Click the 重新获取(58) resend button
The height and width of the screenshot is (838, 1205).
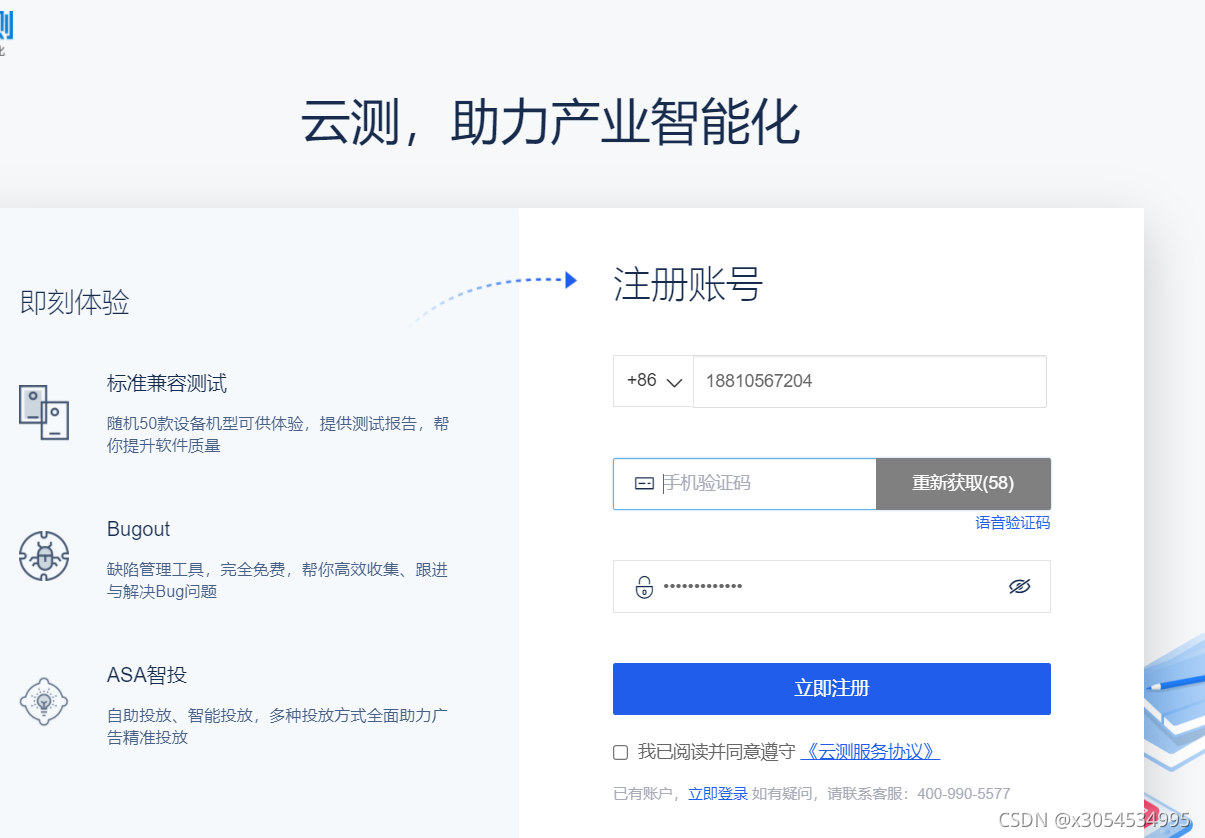[963, 484]
